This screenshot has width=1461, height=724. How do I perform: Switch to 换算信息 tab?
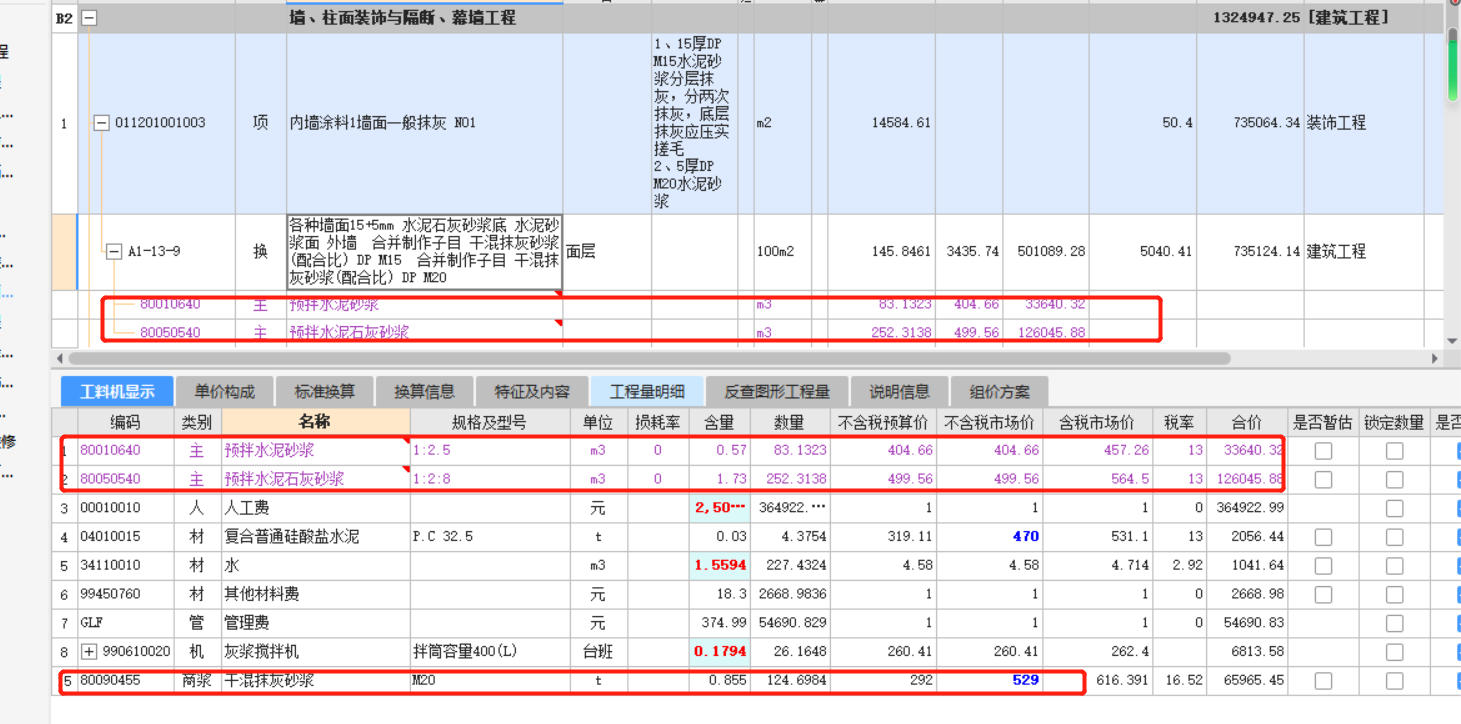(x=424, y=391)
